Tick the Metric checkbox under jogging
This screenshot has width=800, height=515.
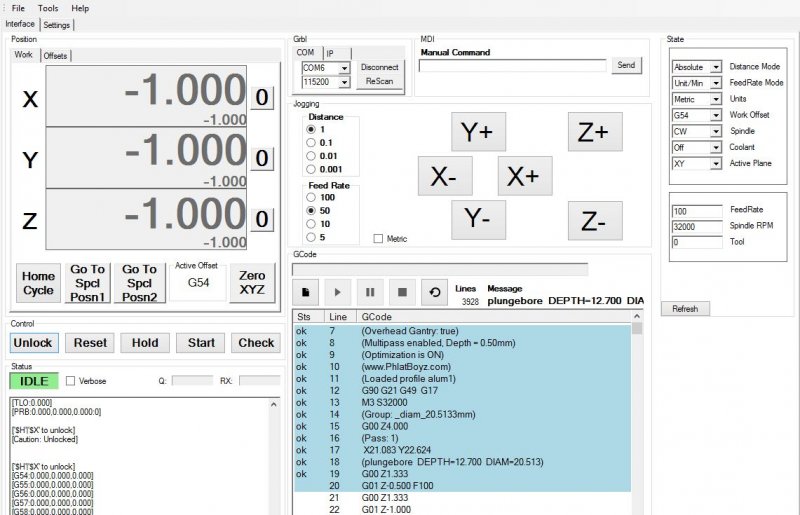[x=378, y=239]
